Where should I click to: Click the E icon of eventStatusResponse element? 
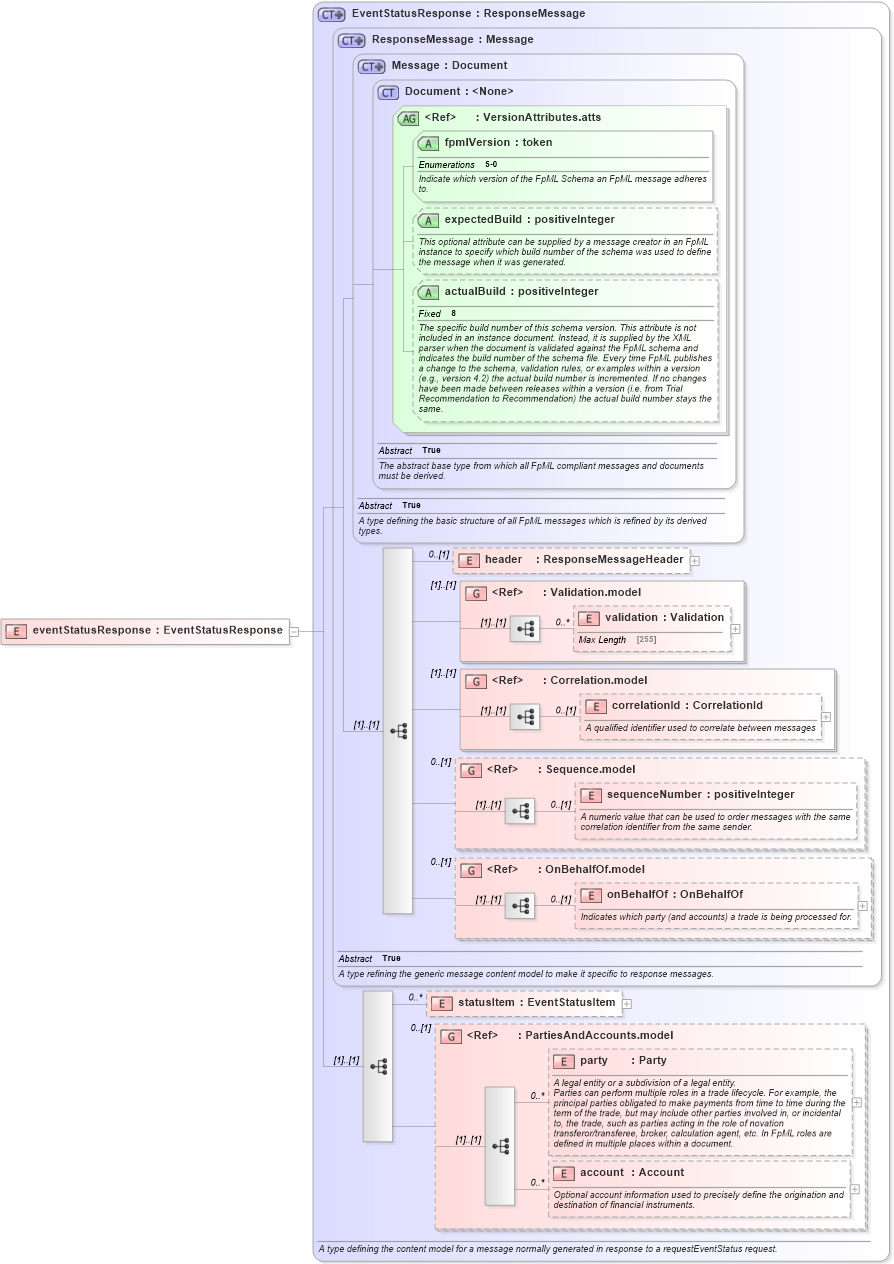pos(16,631)
